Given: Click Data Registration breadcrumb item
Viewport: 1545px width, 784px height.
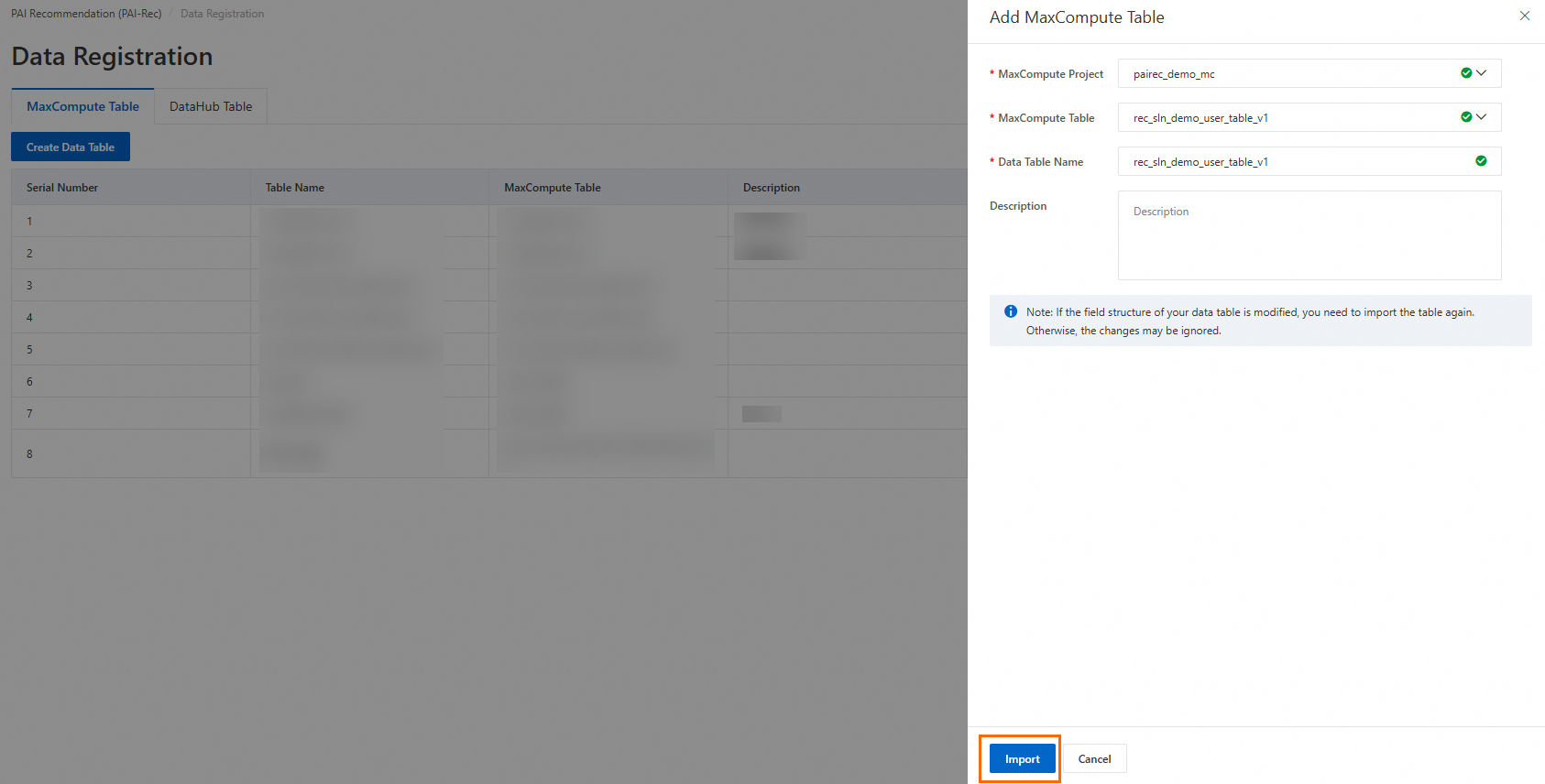Looking at the screenshot, I should (222, 14).
